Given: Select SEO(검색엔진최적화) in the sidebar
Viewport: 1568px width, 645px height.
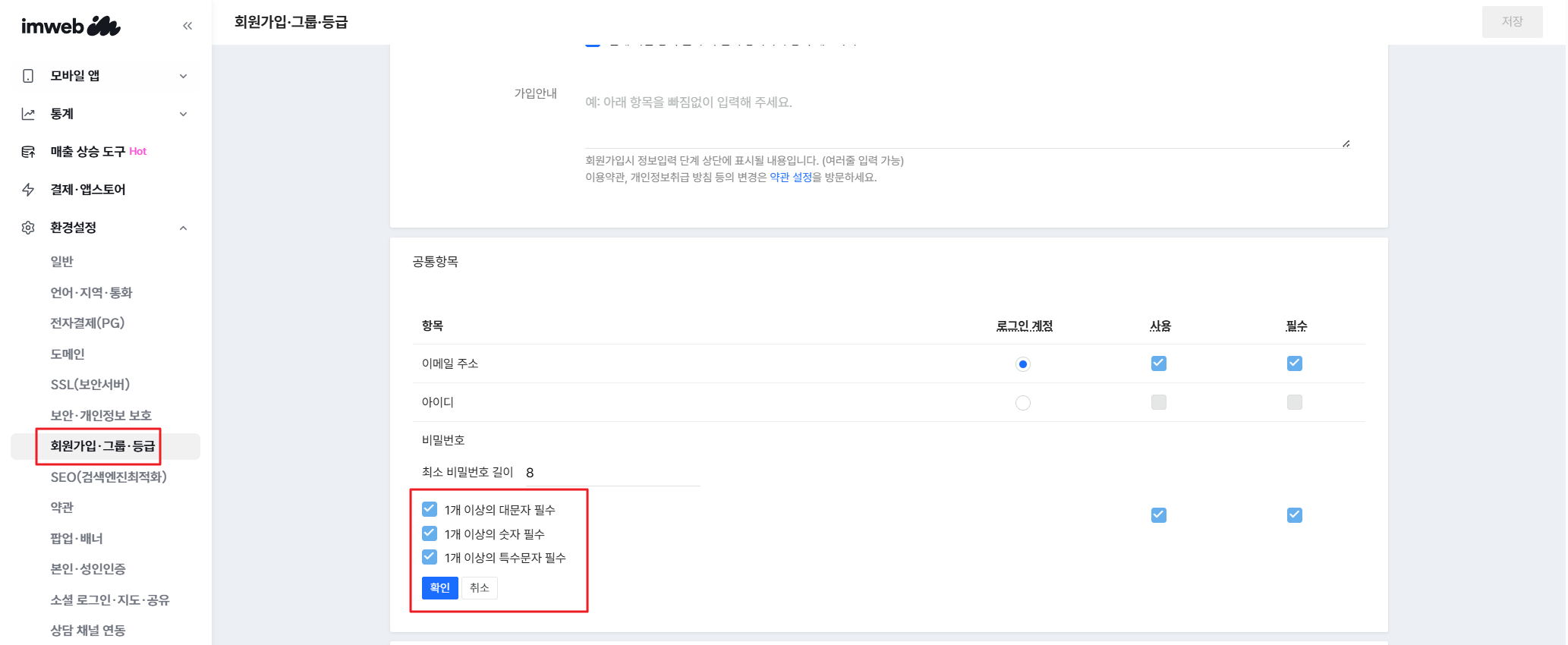Looking at the screenshot, I should point(109,477).
